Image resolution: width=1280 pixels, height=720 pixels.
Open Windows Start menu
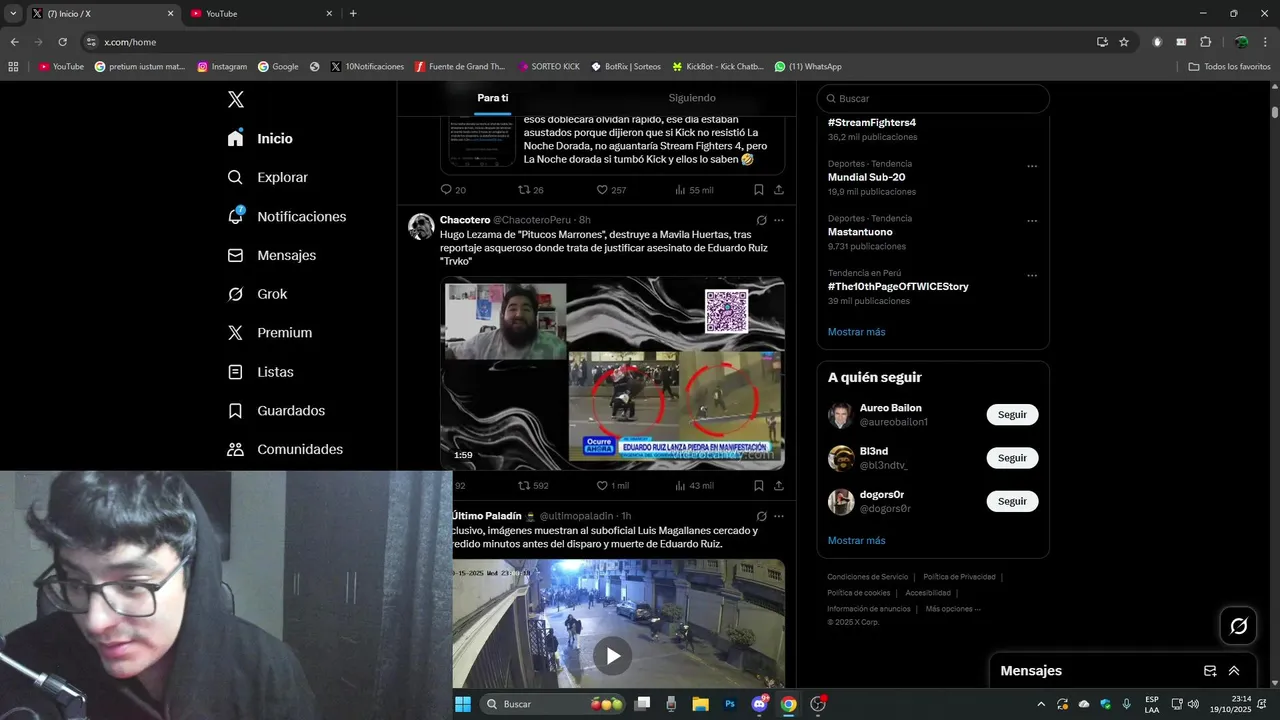pos(463,704)
